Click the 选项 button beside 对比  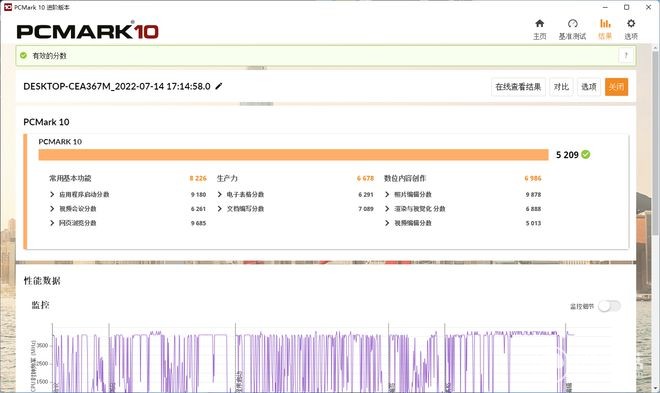pos(589,87)
